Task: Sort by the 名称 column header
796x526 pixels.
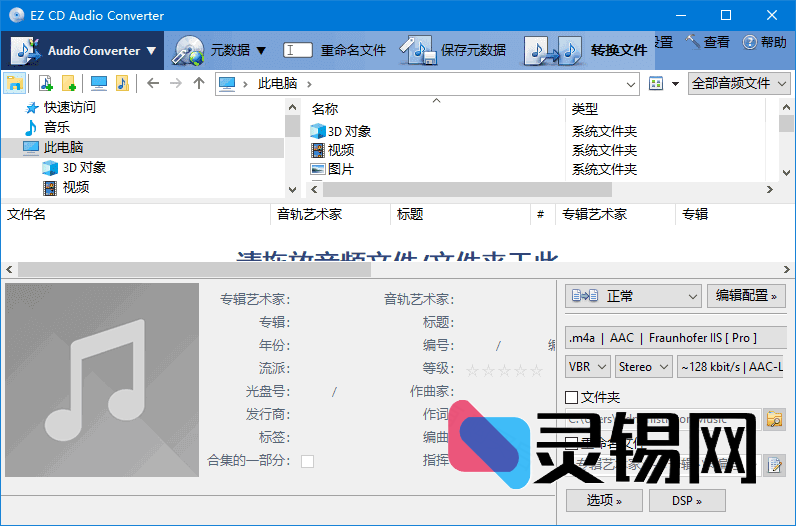Action: coord(325,109)
